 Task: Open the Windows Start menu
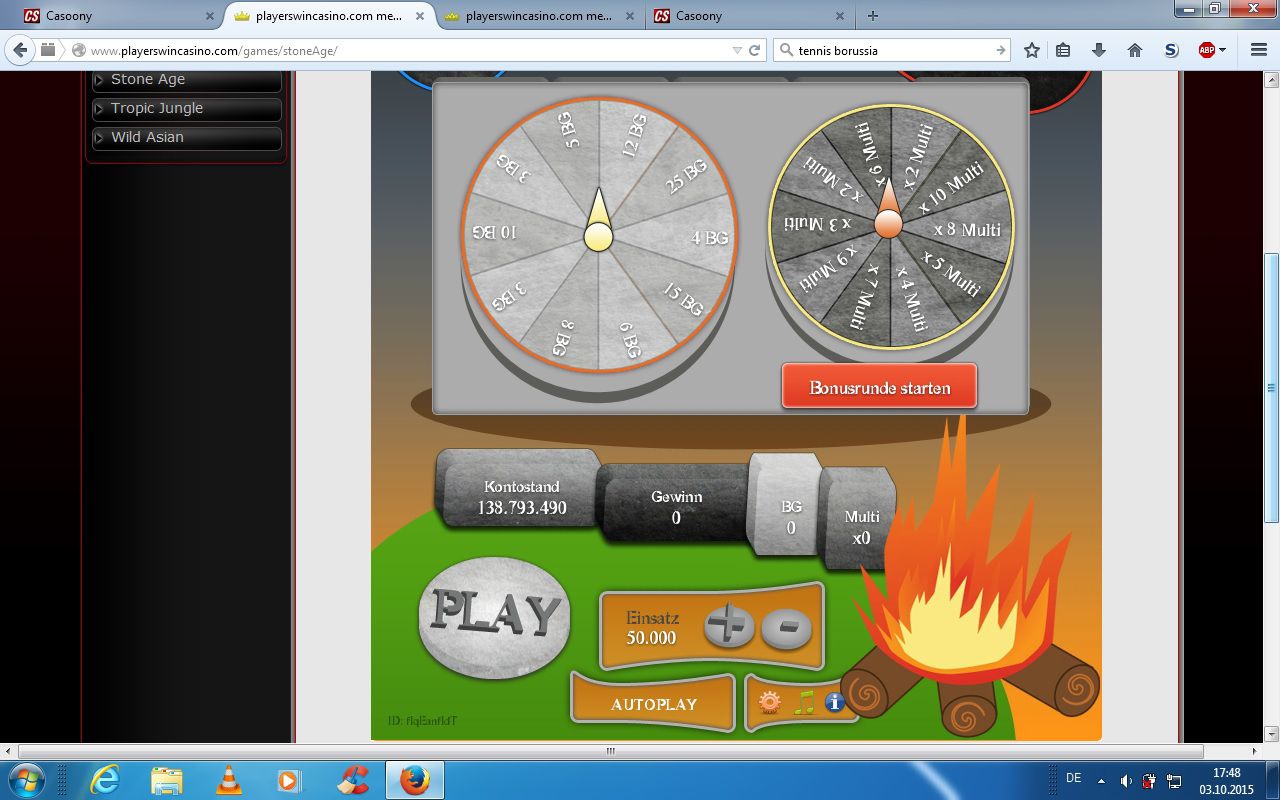26,779
